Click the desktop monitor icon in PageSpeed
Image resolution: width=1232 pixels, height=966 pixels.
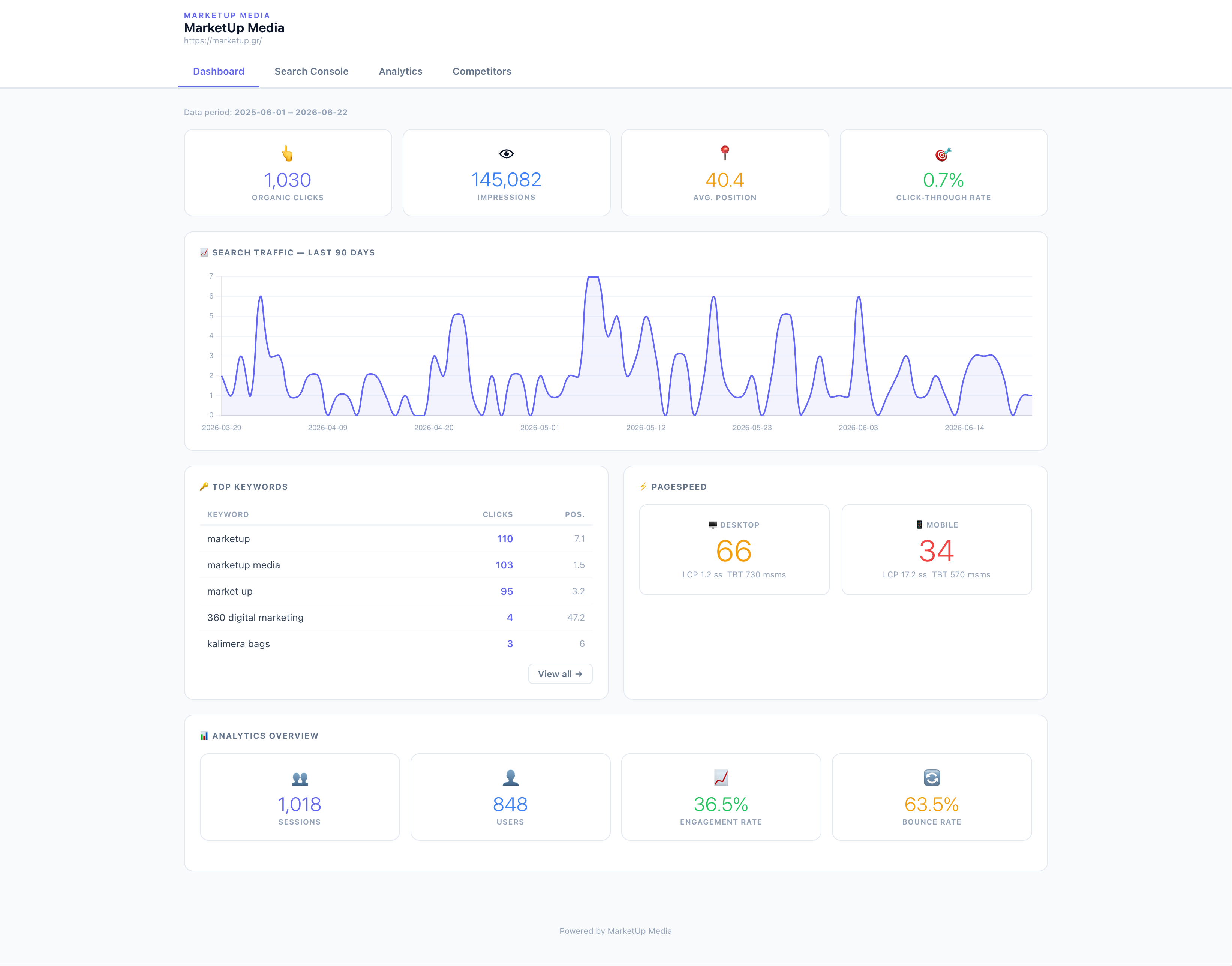point(713,525)
